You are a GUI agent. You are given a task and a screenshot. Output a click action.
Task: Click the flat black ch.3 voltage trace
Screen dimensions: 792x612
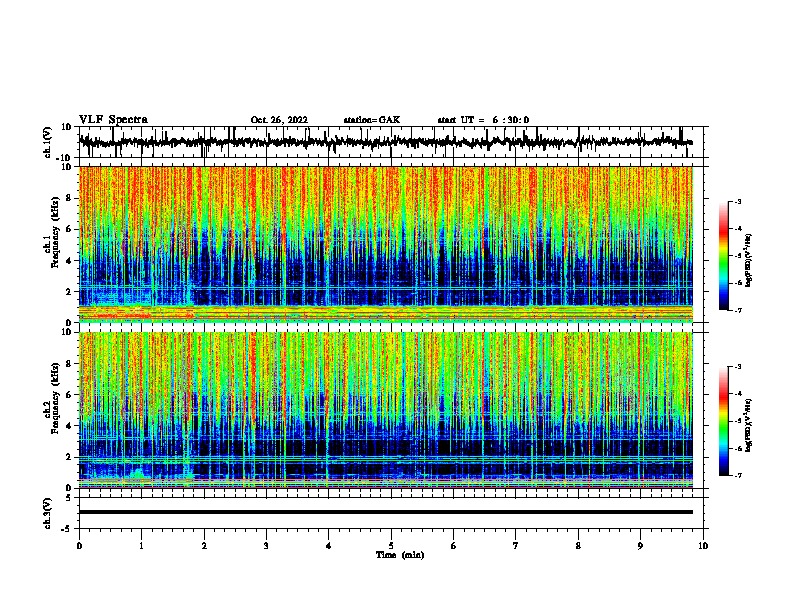(385, 512)
